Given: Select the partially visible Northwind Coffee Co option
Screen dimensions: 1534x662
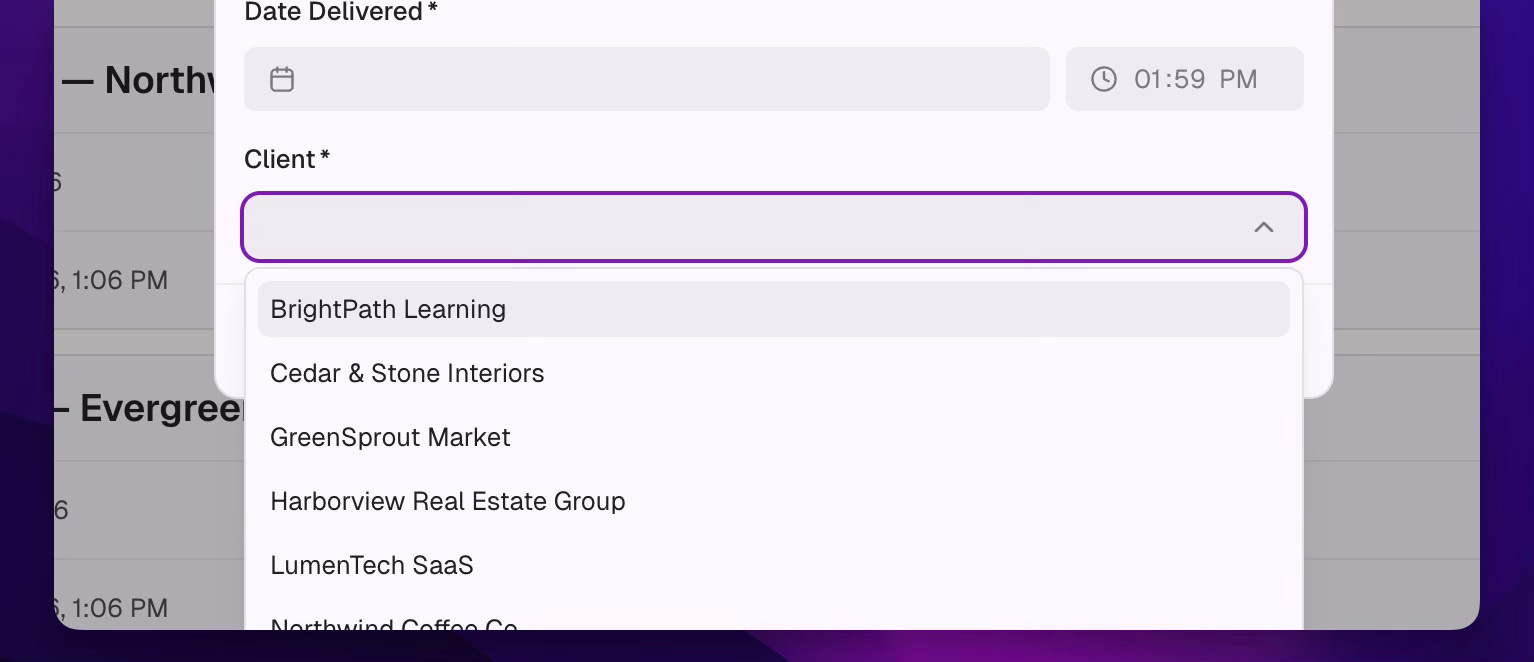Looking at the screenshot, I should [x=773, y=618].
